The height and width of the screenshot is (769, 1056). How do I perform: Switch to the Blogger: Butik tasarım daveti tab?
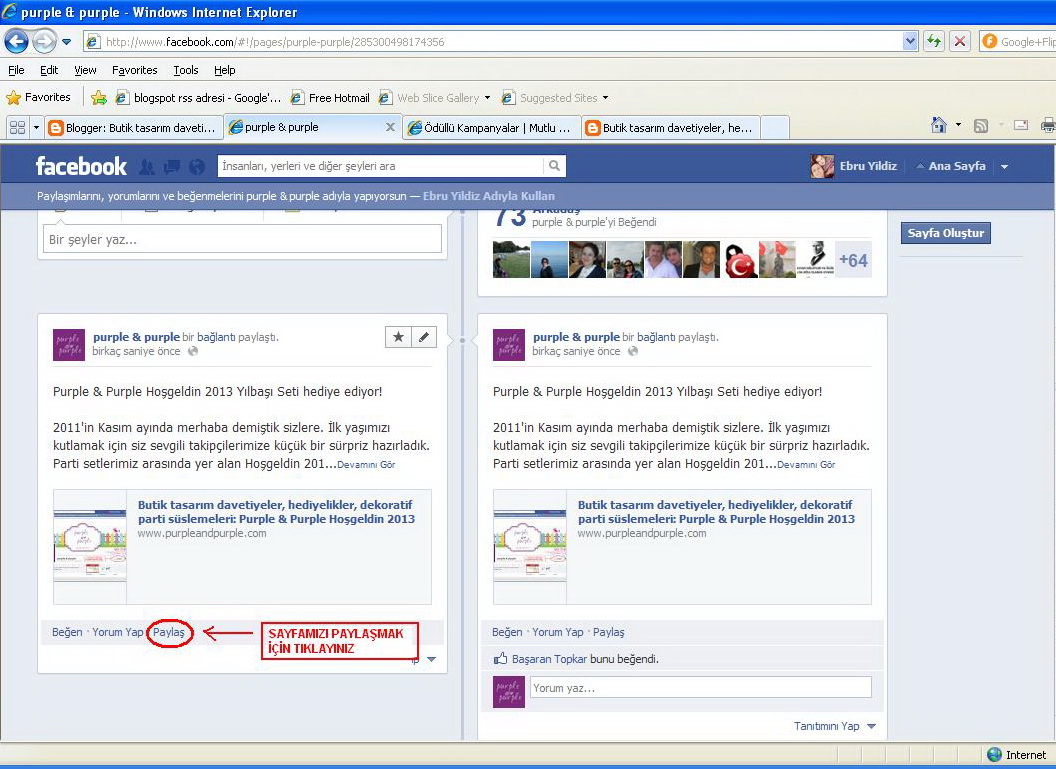[x=133, y=127]
